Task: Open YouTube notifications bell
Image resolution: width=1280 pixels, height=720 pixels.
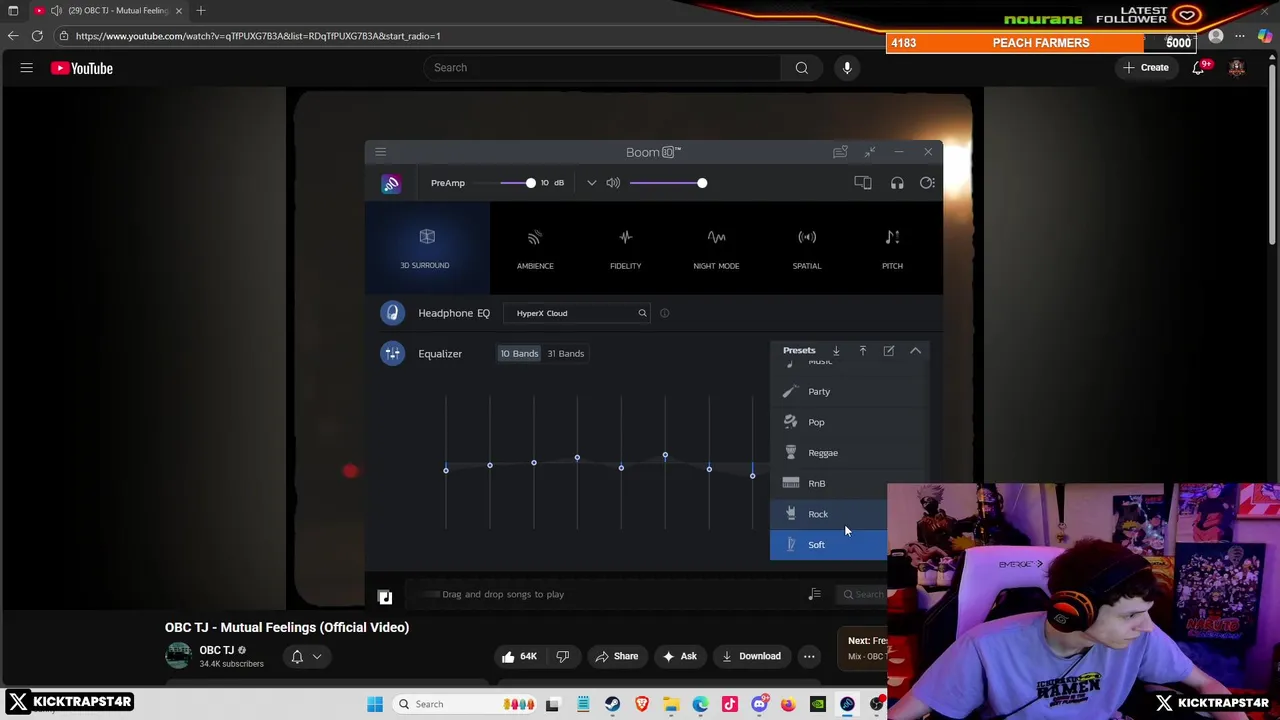Action: (1198, 68)
